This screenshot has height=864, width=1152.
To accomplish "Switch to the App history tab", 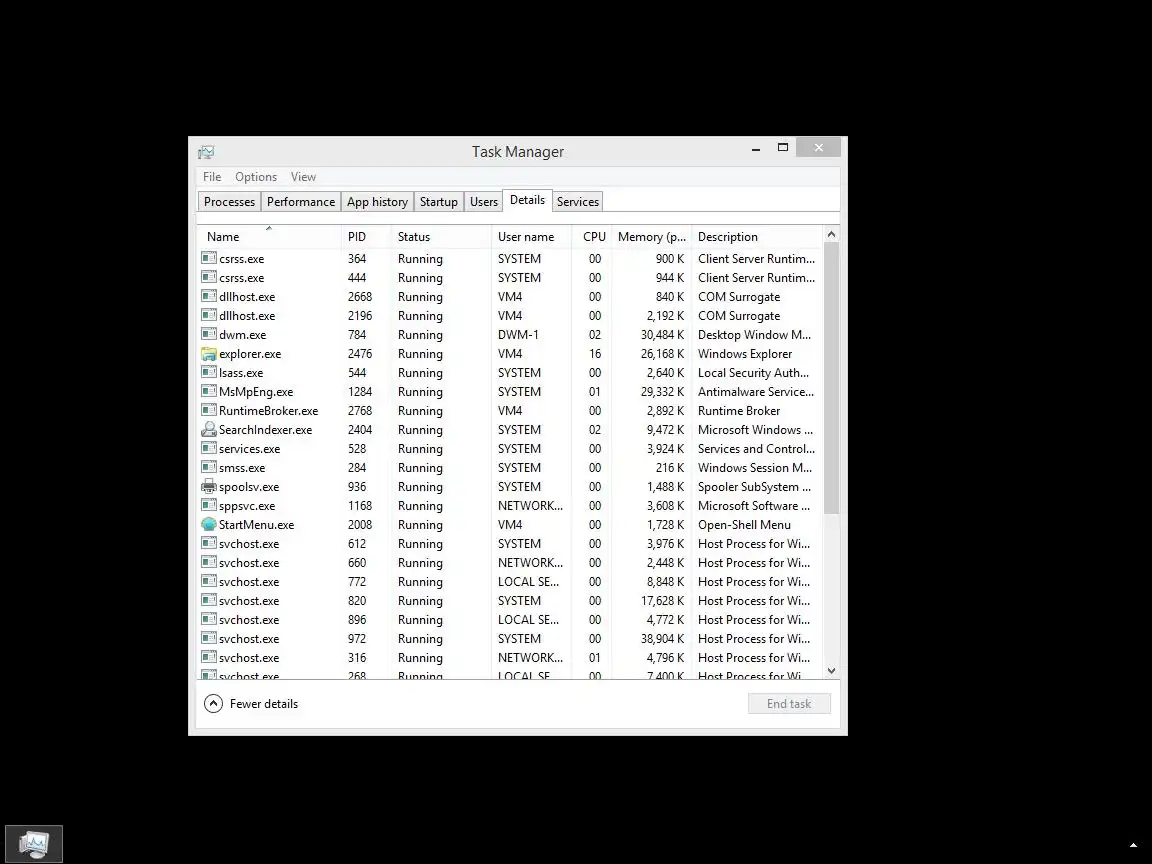I will coord(377,202).
